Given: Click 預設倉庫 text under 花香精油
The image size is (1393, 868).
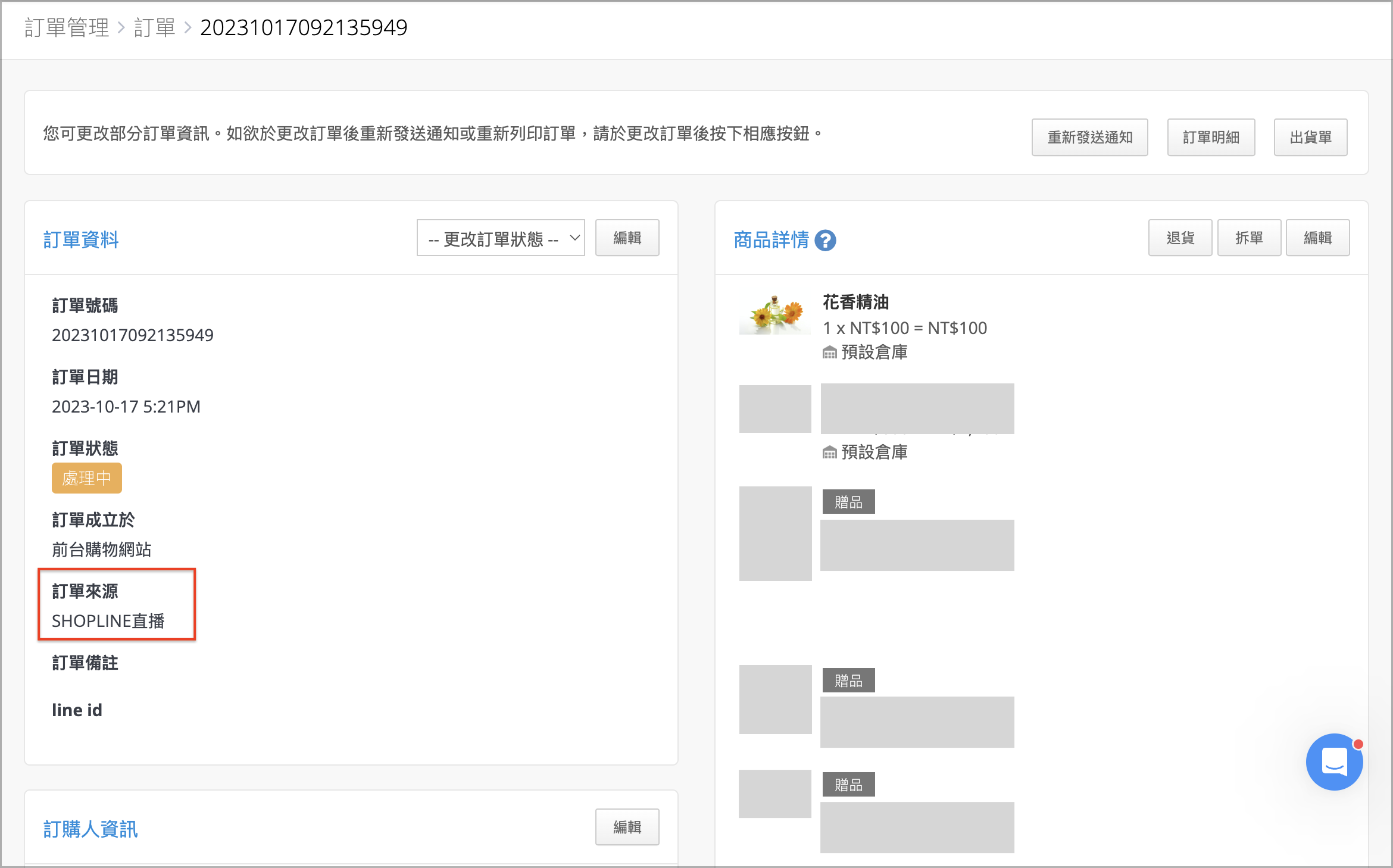Looking at the screenshot, I should click(874, 352).
